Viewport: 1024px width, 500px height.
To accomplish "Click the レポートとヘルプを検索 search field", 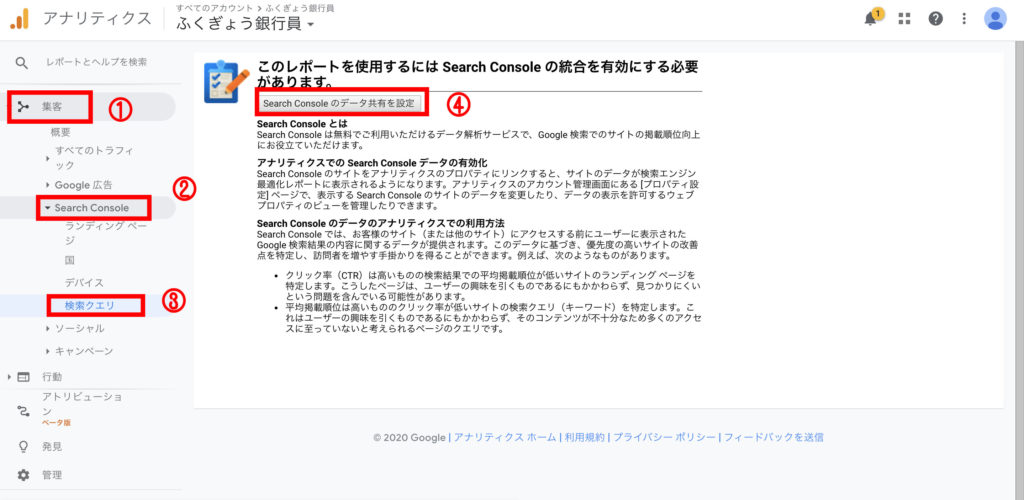I will pyautogui.click(x=96, y=63).
